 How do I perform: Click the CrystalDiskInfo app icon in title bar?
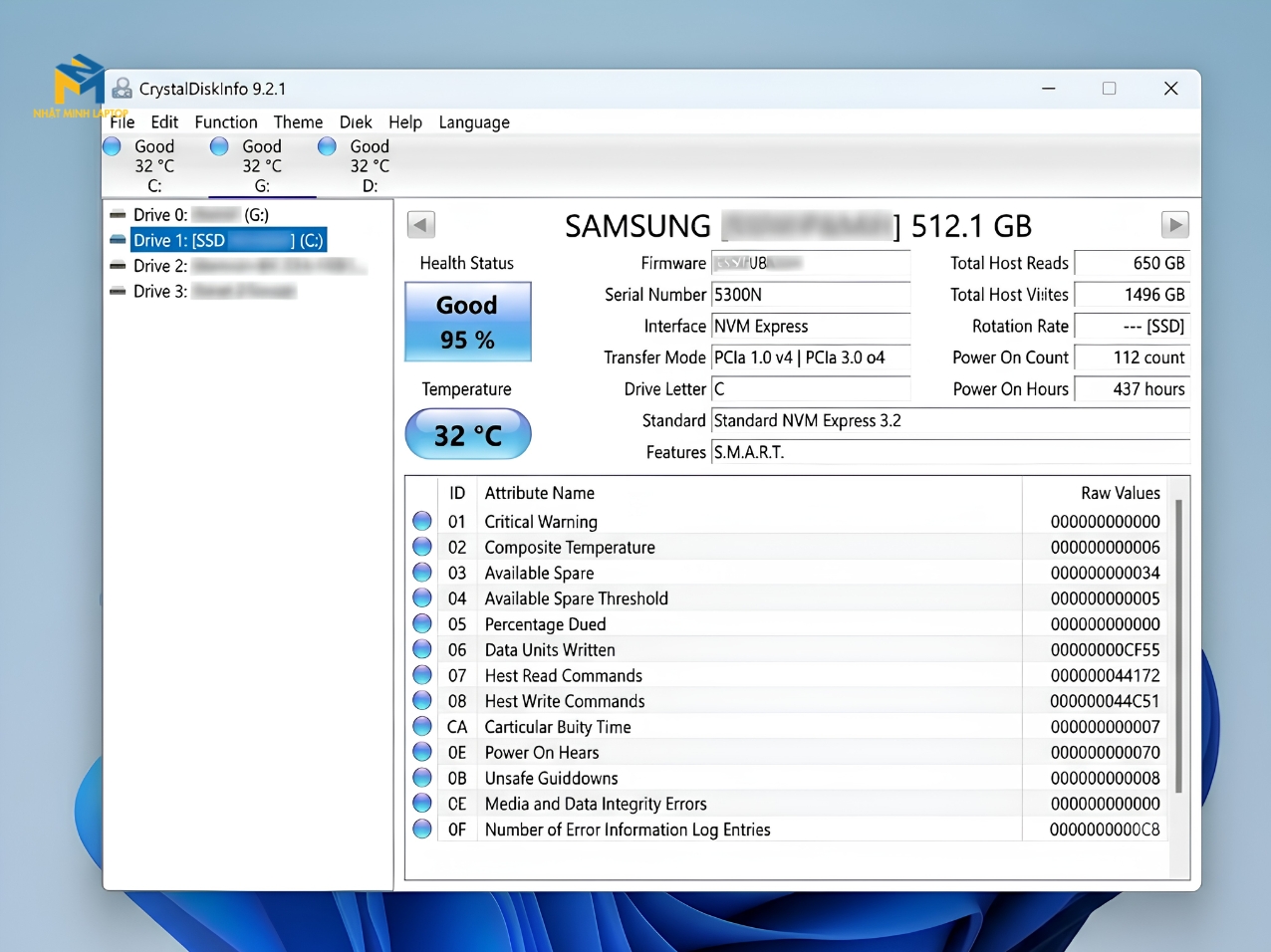[x=123, y=89]
